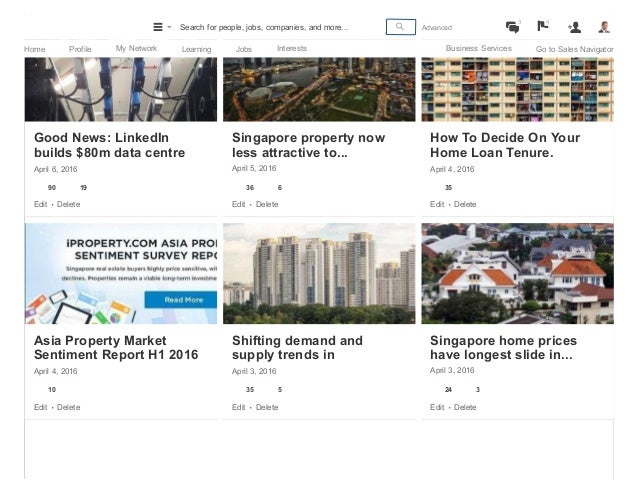638x493 pixels.
Task: Click the 24 count on home prices post
Action: point(448,390)
